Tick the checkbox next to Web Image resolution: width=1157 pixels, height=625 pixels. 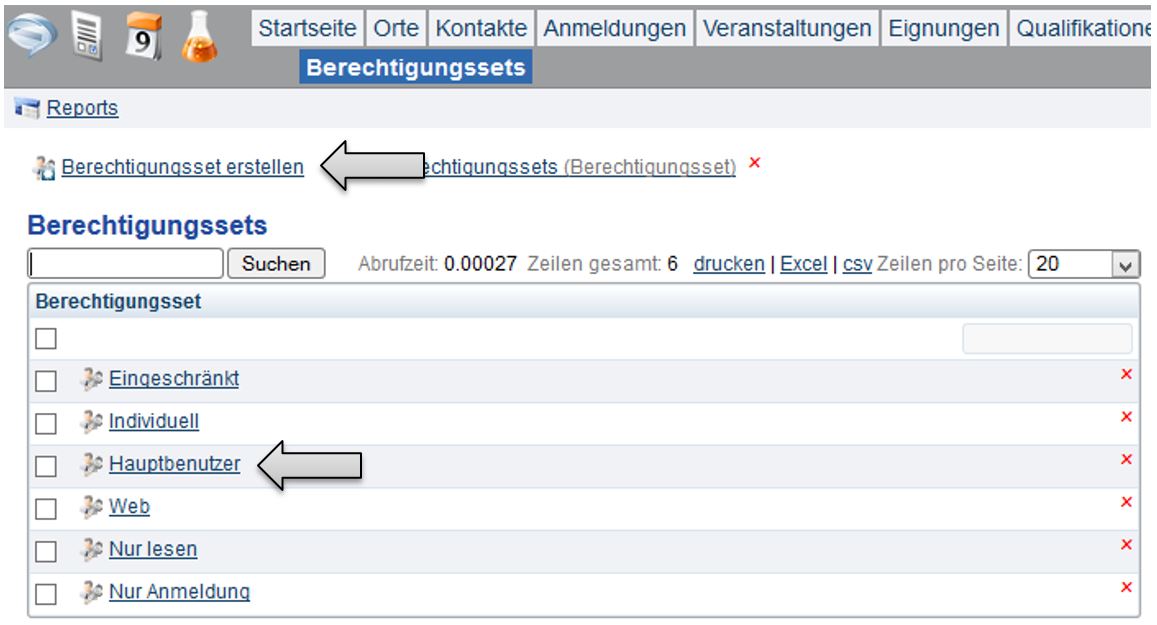pyautogui.click(x=45, y=509)
